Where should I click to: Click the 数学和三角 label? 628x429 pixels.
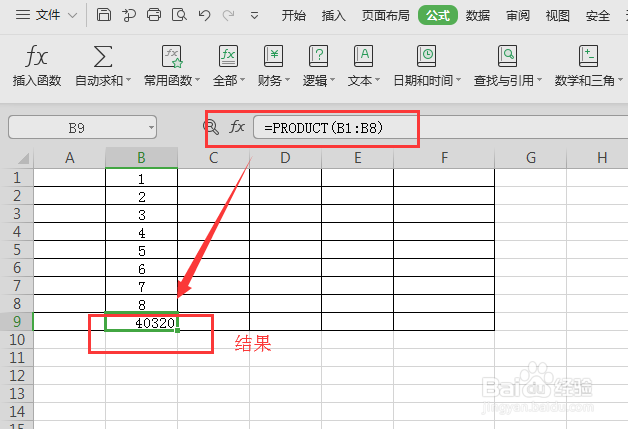[584, 81]
